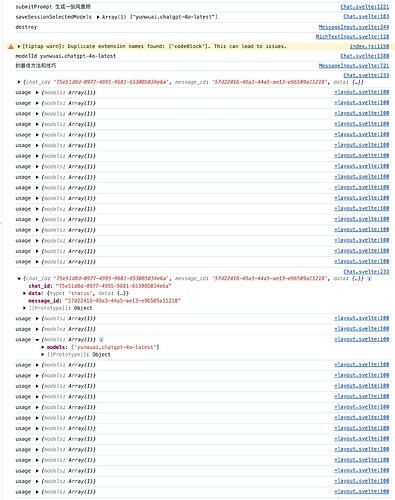Viewport: 395px width, 500px height.
Task: Select 'saveSessionSelectedModels' log label
Action: point(53,17)
